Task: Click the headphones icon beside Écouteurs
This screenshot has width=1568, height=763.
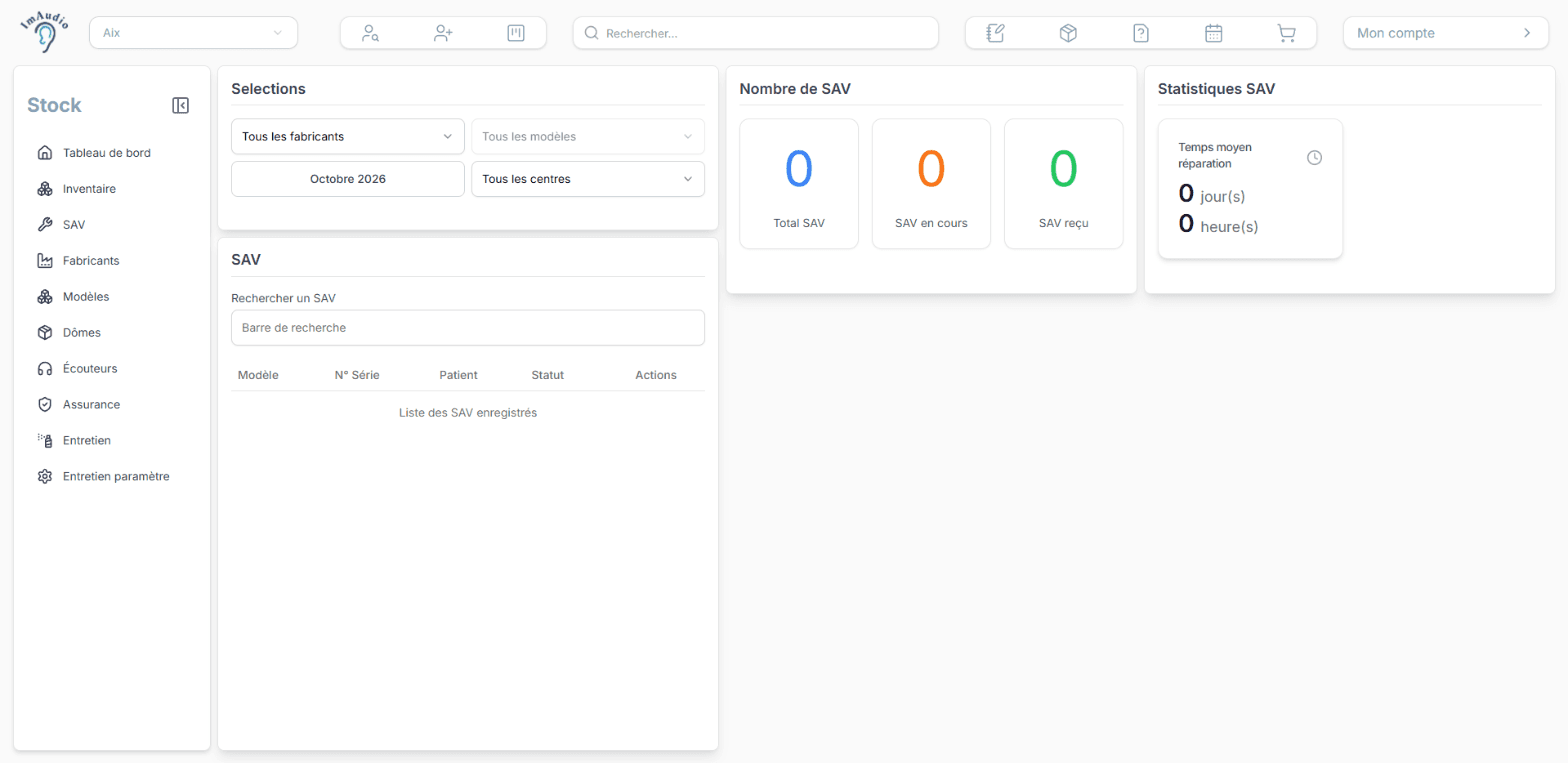Action: point(44,369)
